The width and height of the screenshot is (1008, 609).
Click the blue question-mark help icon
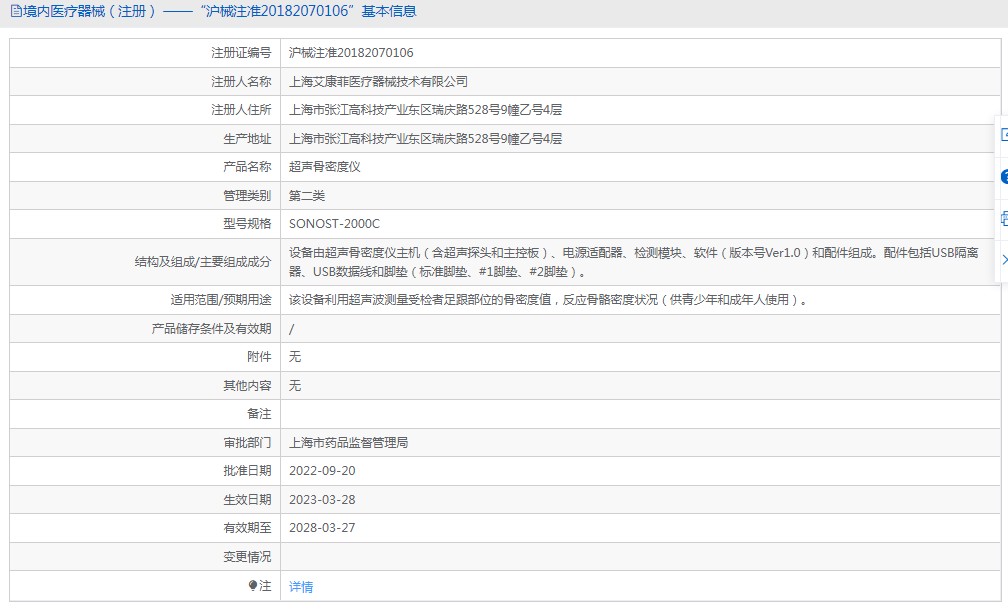point(1004,177)
